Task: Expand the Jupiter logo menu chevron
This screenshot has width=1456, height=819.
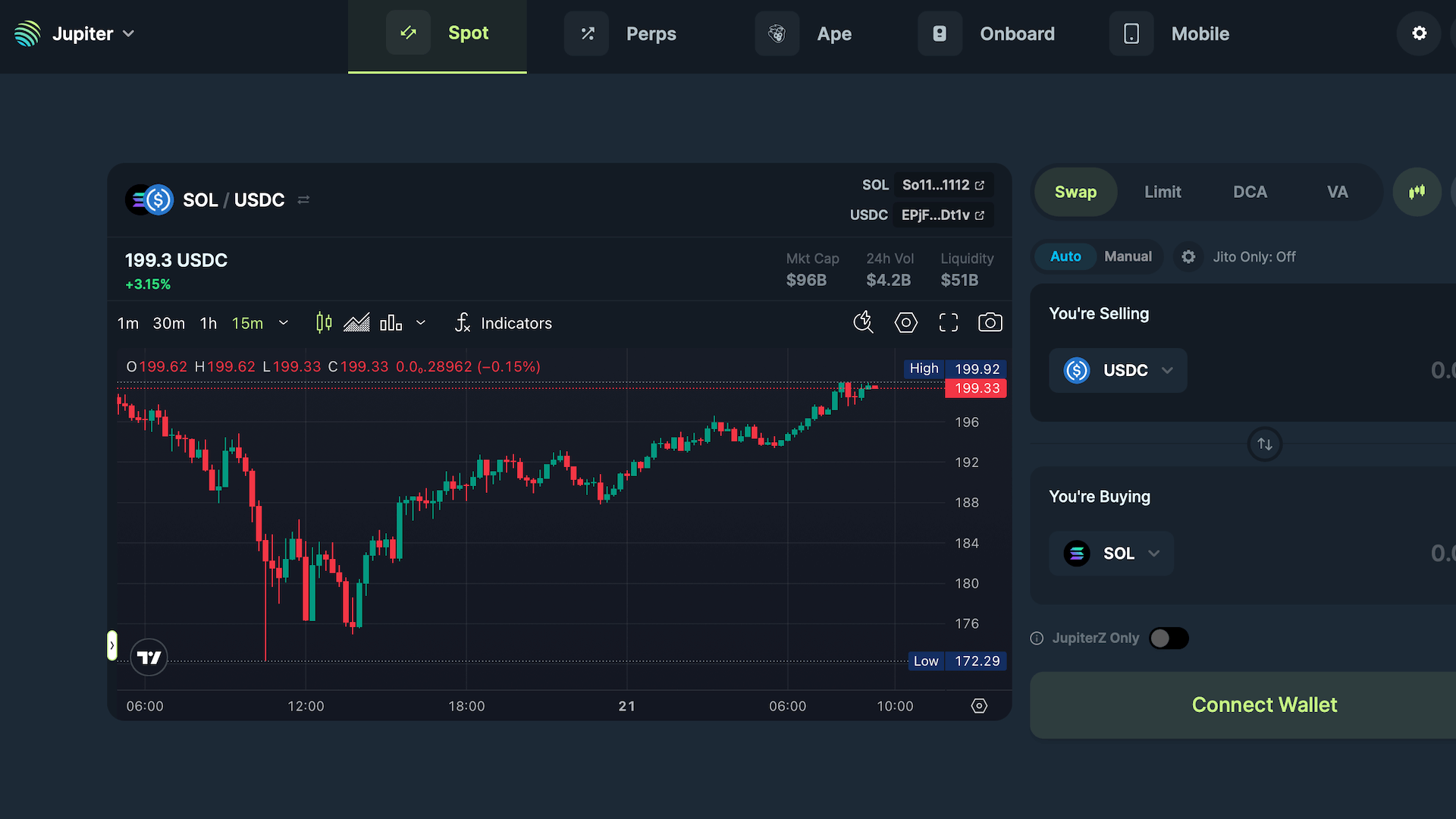Action: pyautogui.click(x=129, y=33)
